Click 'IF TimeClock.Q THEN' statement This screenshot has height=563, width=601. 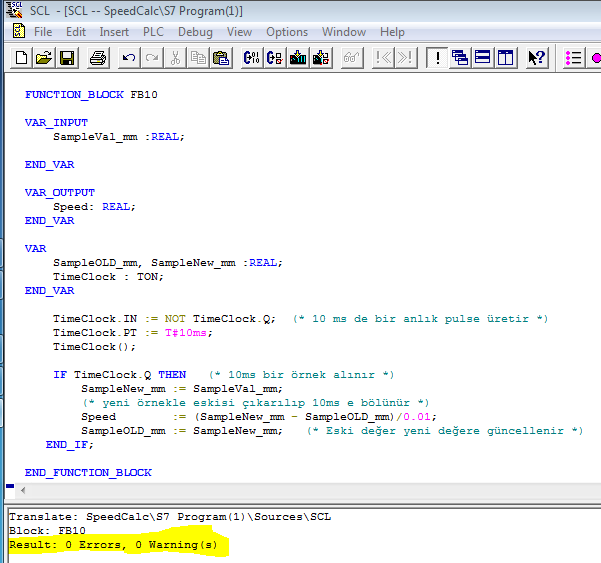[x=120, y=375]
